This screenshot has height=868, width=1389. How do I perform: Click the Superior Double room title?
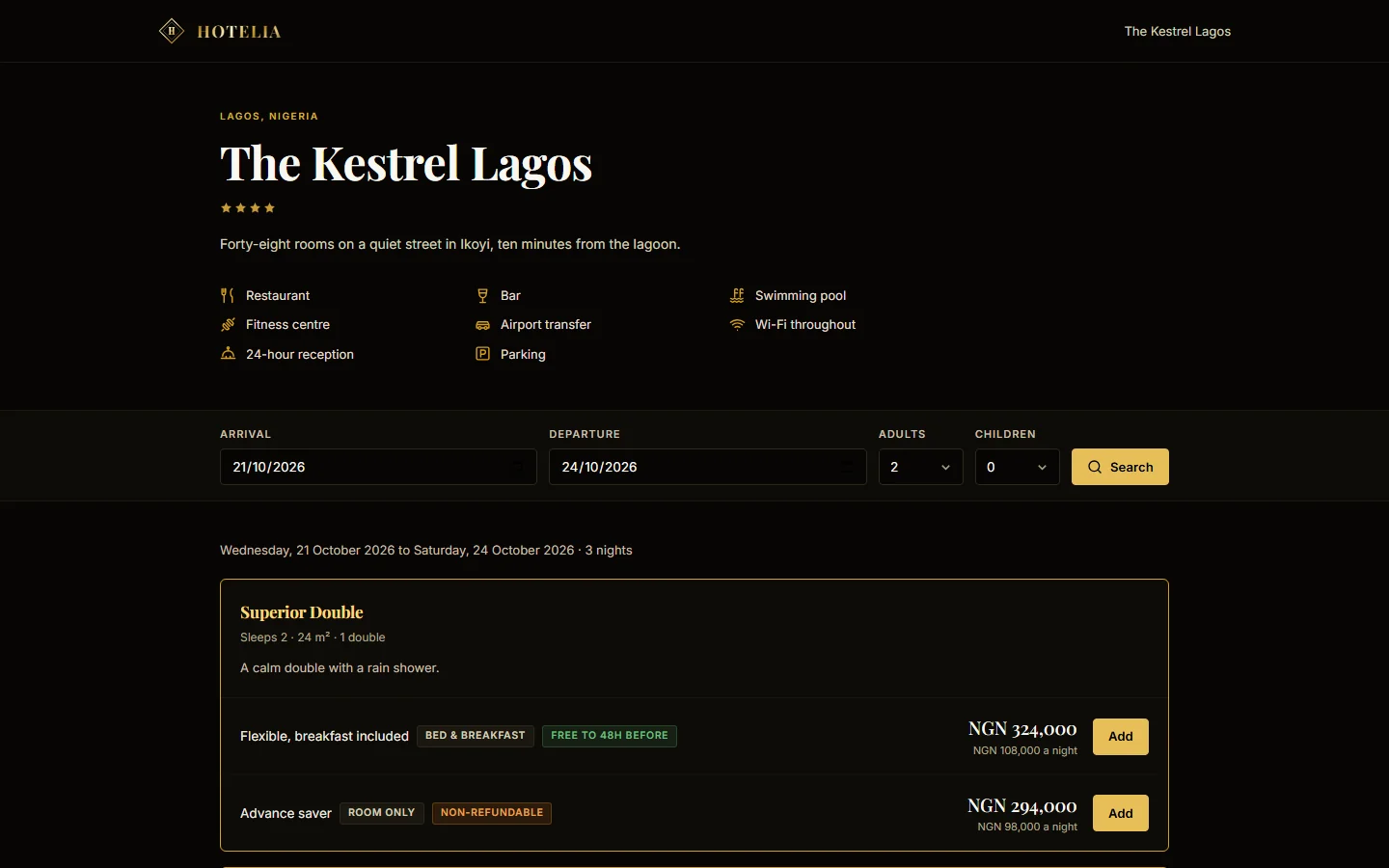click(302, 612)
